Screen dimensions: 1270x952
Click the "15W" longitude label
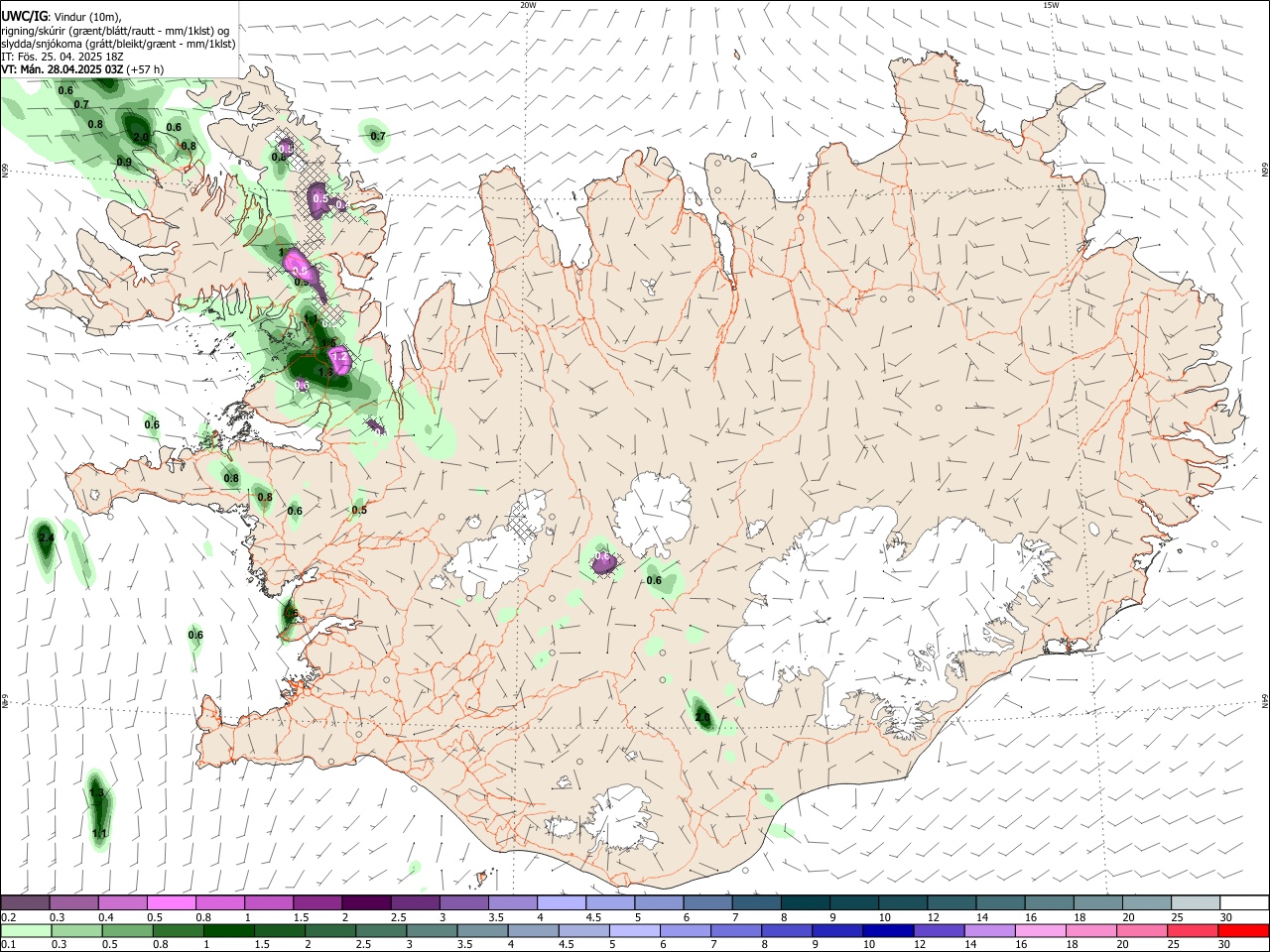tap(1052, 5)
